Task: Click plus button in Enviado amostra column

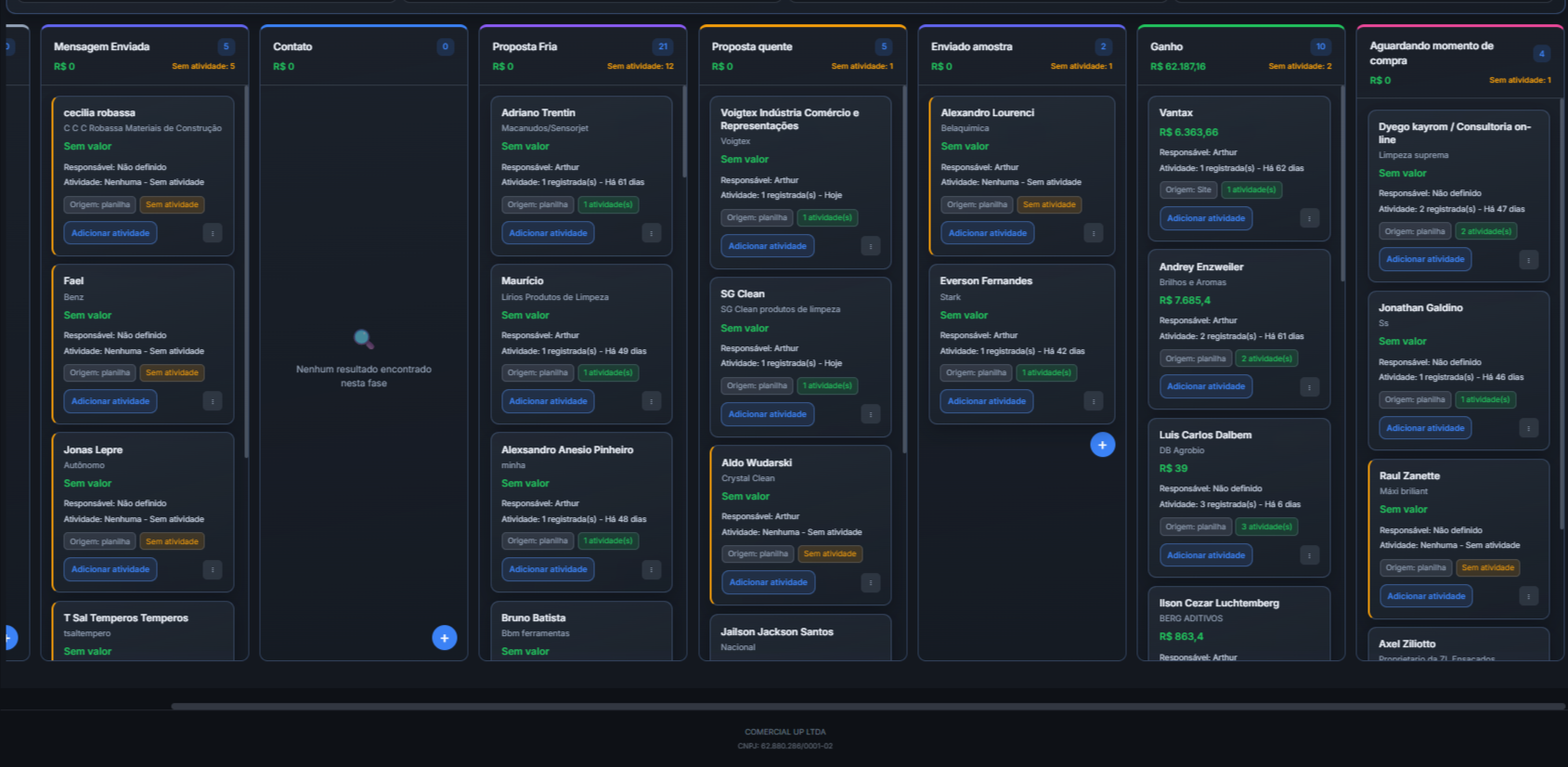Action: 1102,445
